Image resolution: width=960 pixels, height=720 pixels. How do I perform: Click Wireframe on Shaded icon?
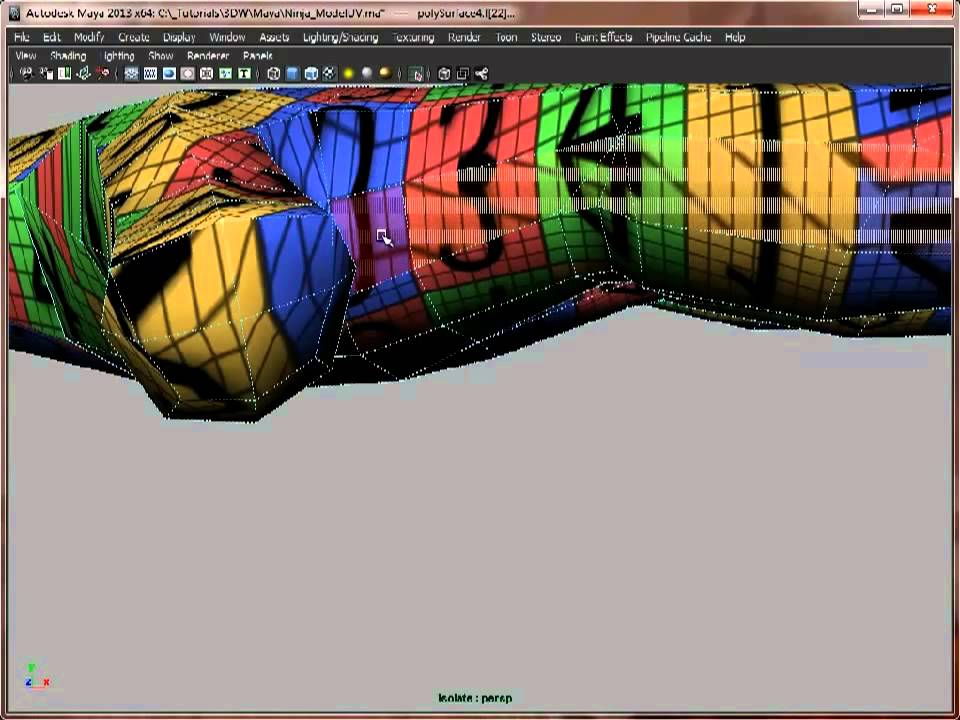311,74
